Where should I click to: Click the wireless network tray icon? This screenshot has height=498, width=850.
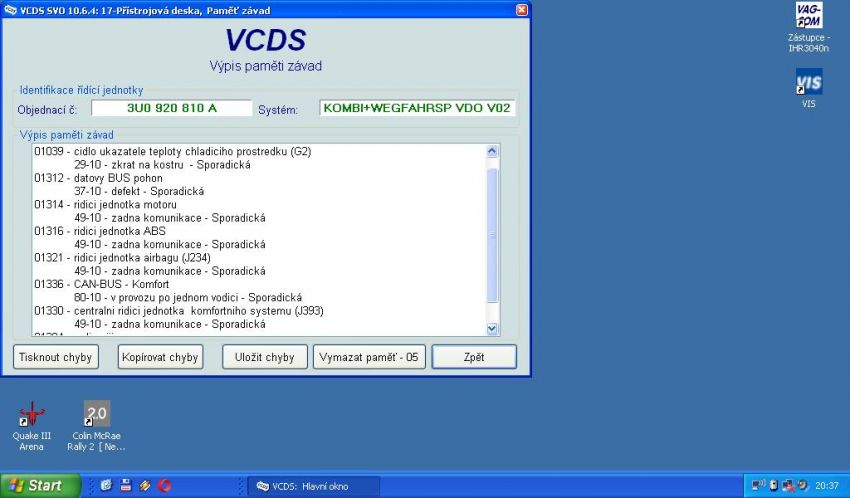[x=758, y=485]
